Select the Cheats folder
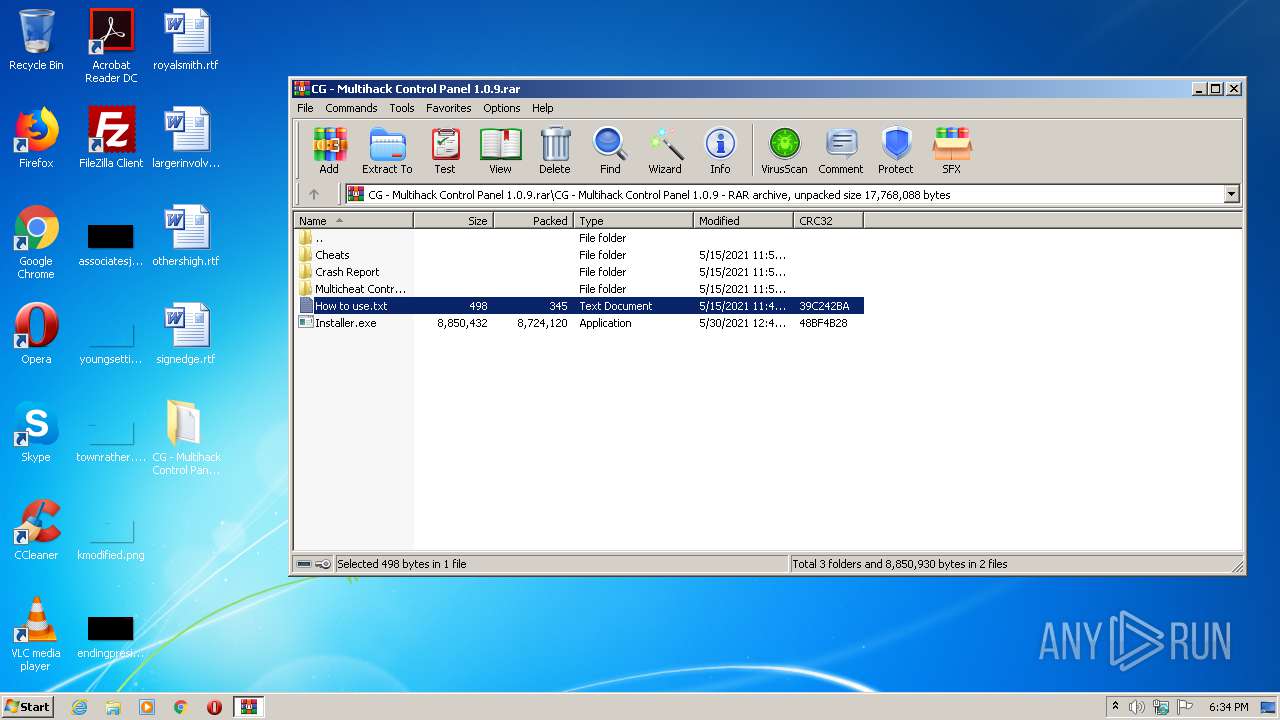The height and width of the screenshot is (720, 1280). [579, 255]
